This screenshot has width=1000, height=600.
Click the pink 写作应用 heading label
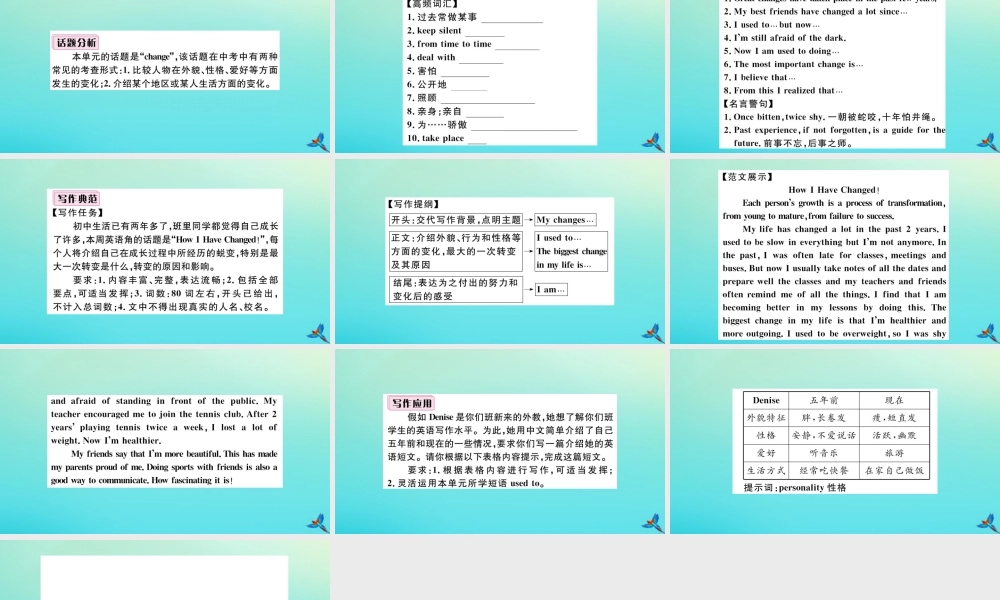point(411,403)
